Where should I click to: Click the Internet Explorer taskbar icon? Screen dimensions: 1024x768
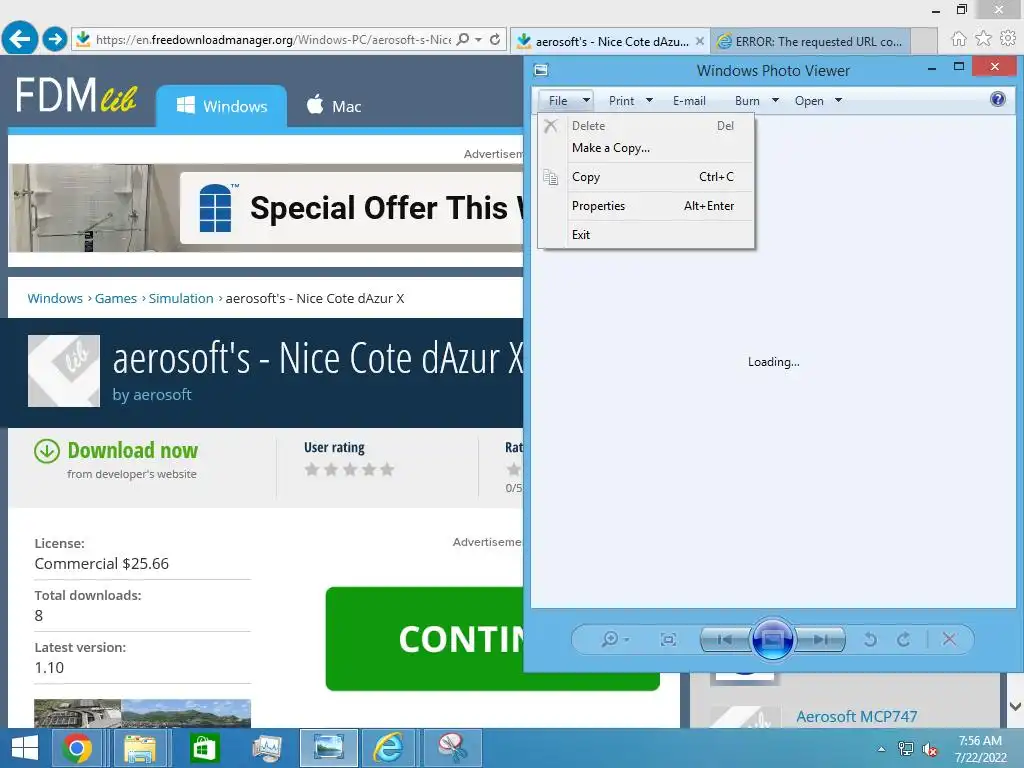388,748
